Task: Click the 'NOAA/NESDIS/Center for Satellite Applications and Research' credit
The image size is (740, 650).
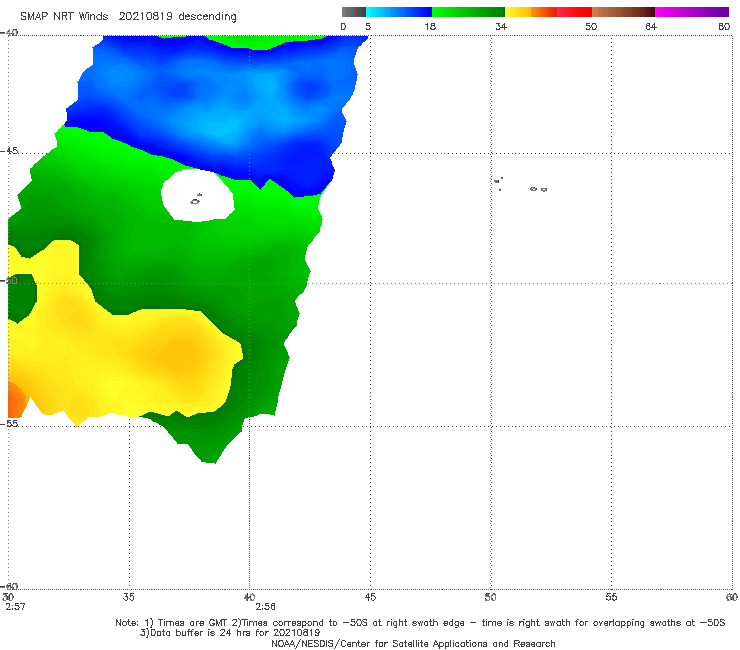Action: [413, 644]
